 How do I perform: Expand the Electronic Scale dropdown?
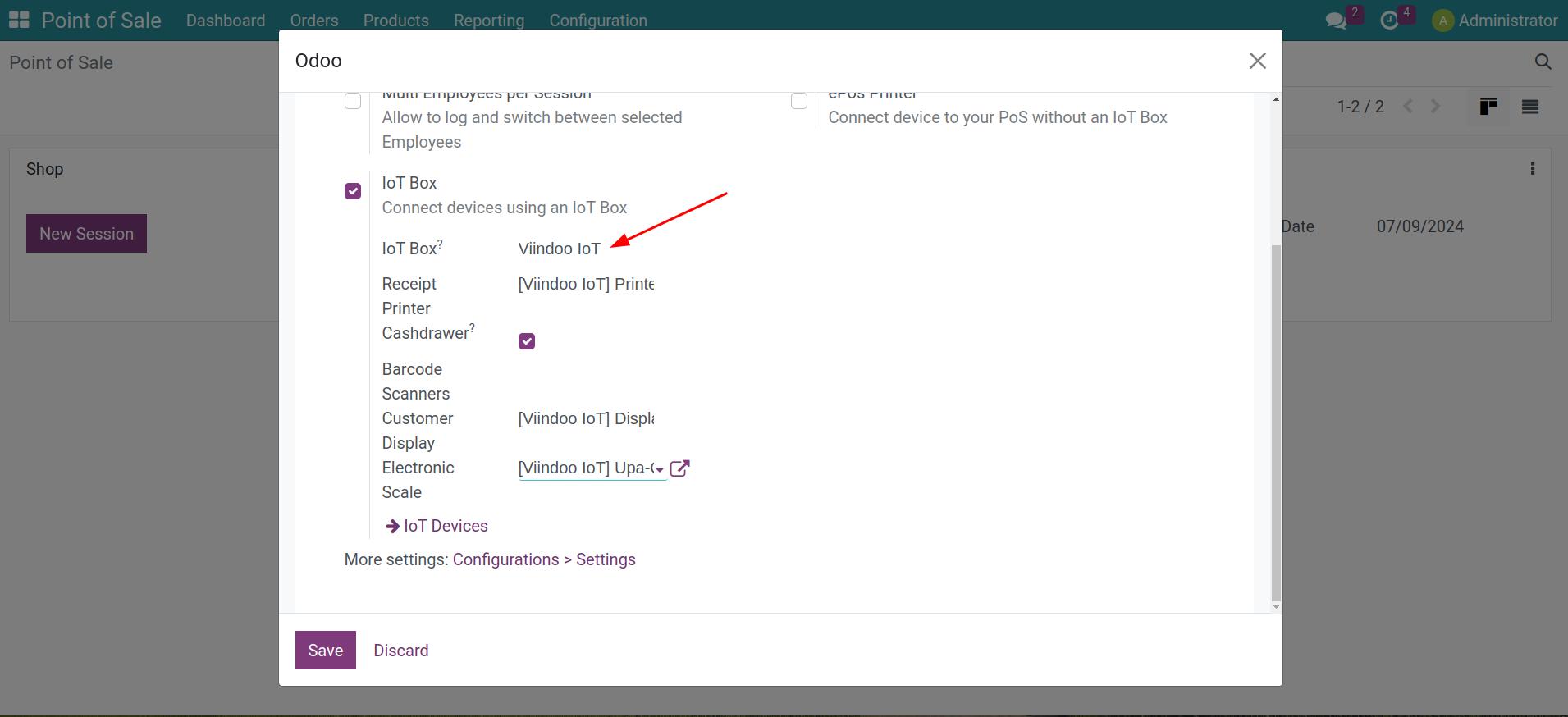click(x=659, y=469)
